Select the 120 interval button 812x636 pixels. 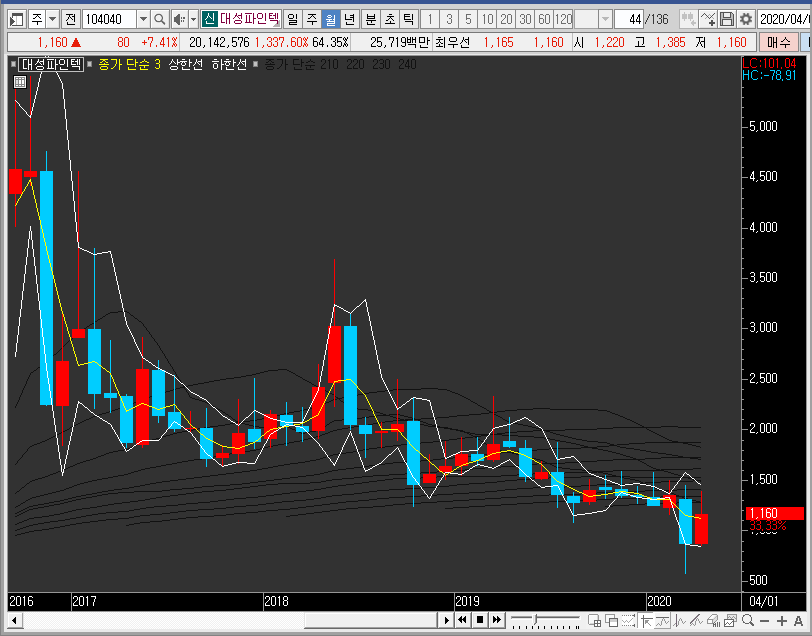[x=563, y=20]
